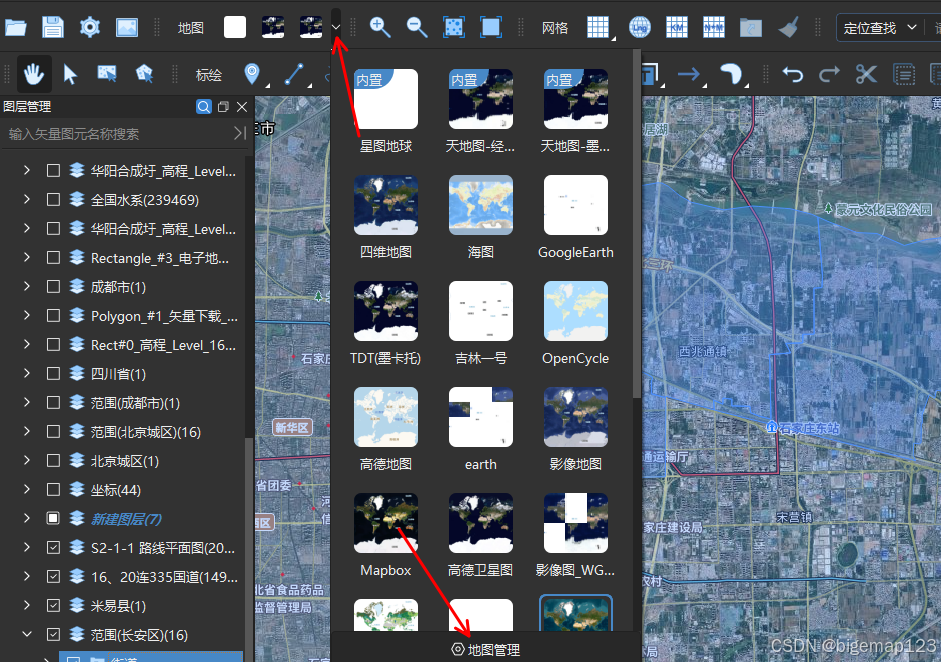The width and height of the screenshot is (941, 662).
Task: Choose GoogleEarth map source
Action: 576,218
